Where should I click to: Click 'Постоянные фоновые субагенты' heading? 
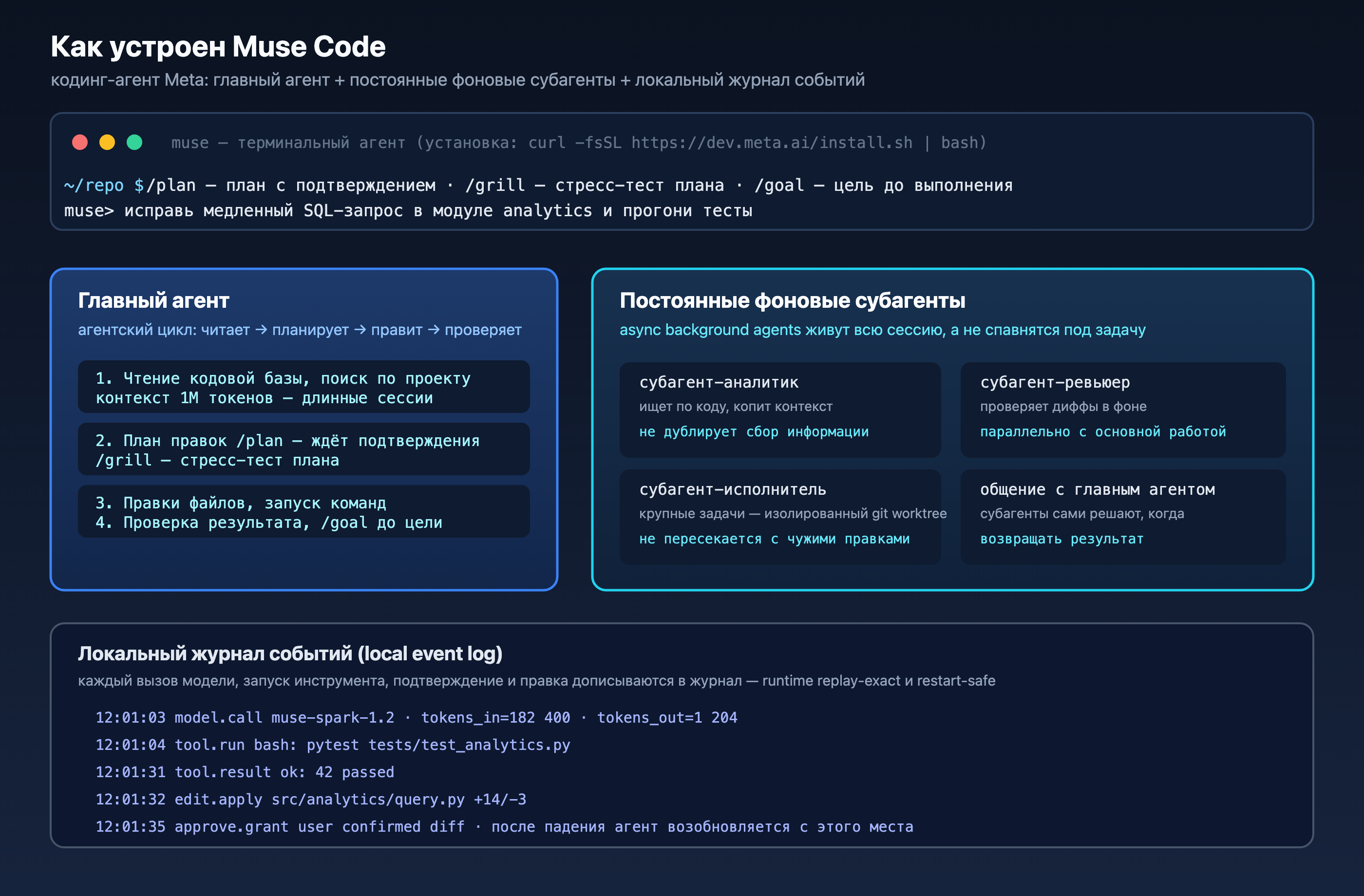pos(792,300)
